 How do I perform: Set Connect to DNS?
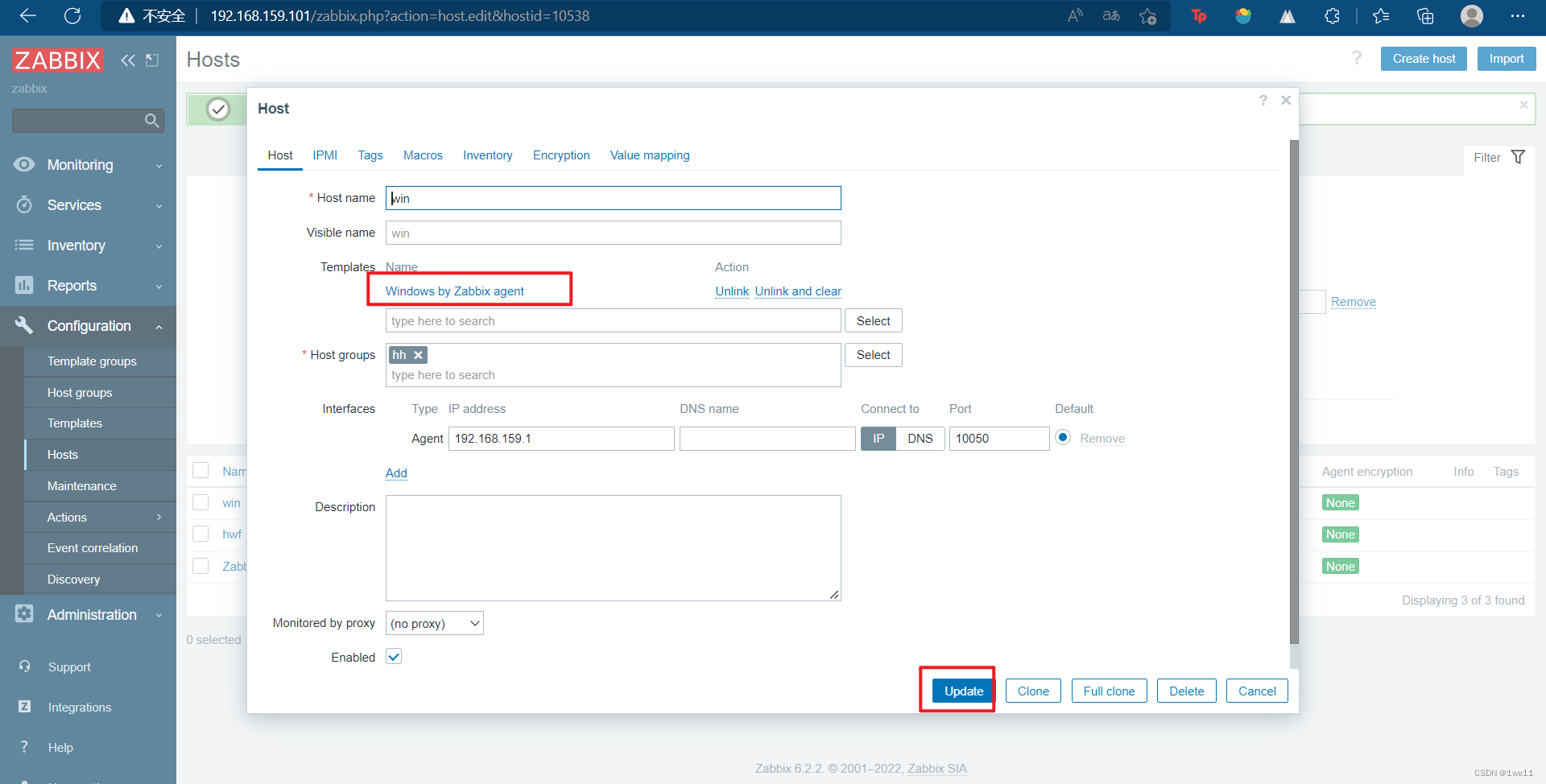point(920,439)
